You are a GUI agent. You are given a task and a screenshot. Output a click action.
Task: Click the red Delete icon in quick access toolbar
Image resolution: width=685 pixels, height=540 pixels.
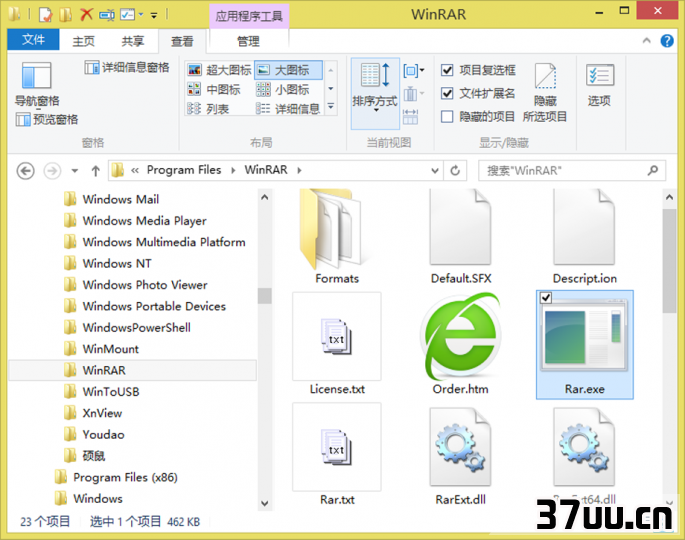86,14
